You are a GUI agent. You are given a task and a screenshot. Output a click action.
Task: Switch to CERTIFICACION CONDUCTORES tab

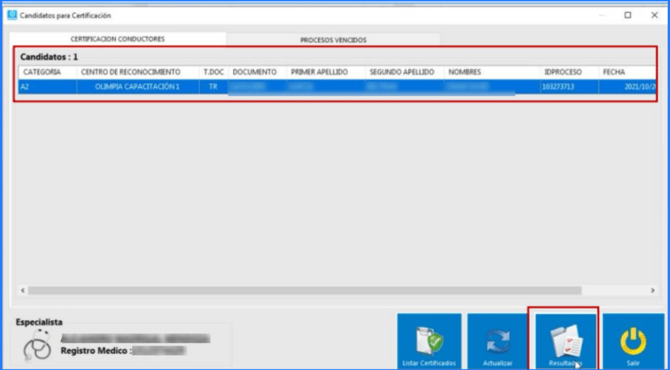(118, 39)
